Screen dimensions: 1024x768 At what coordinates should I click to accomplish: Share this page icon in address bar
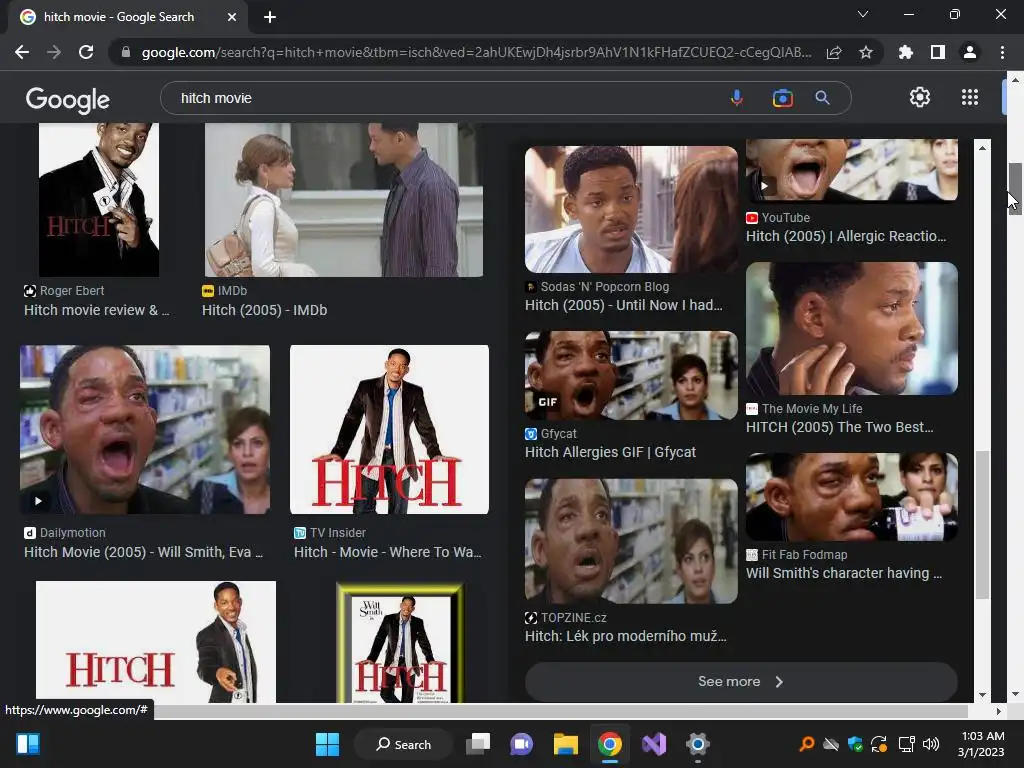point(834,52)
